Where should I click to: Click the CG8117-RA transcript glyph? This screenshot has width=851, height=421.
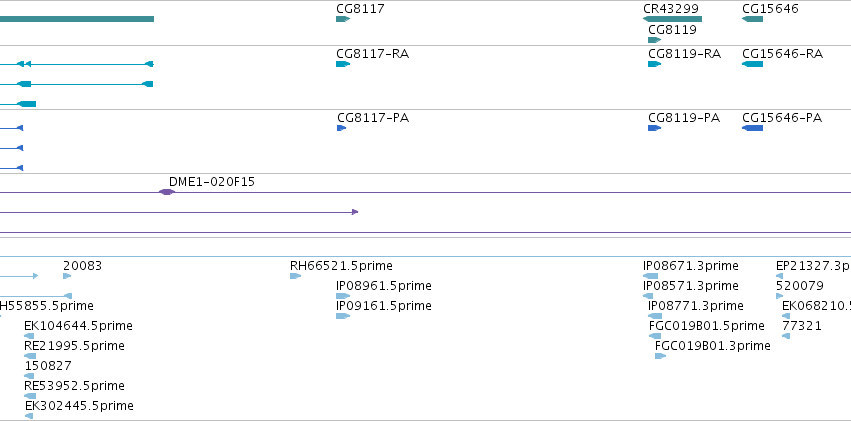[x=343, y=64]
